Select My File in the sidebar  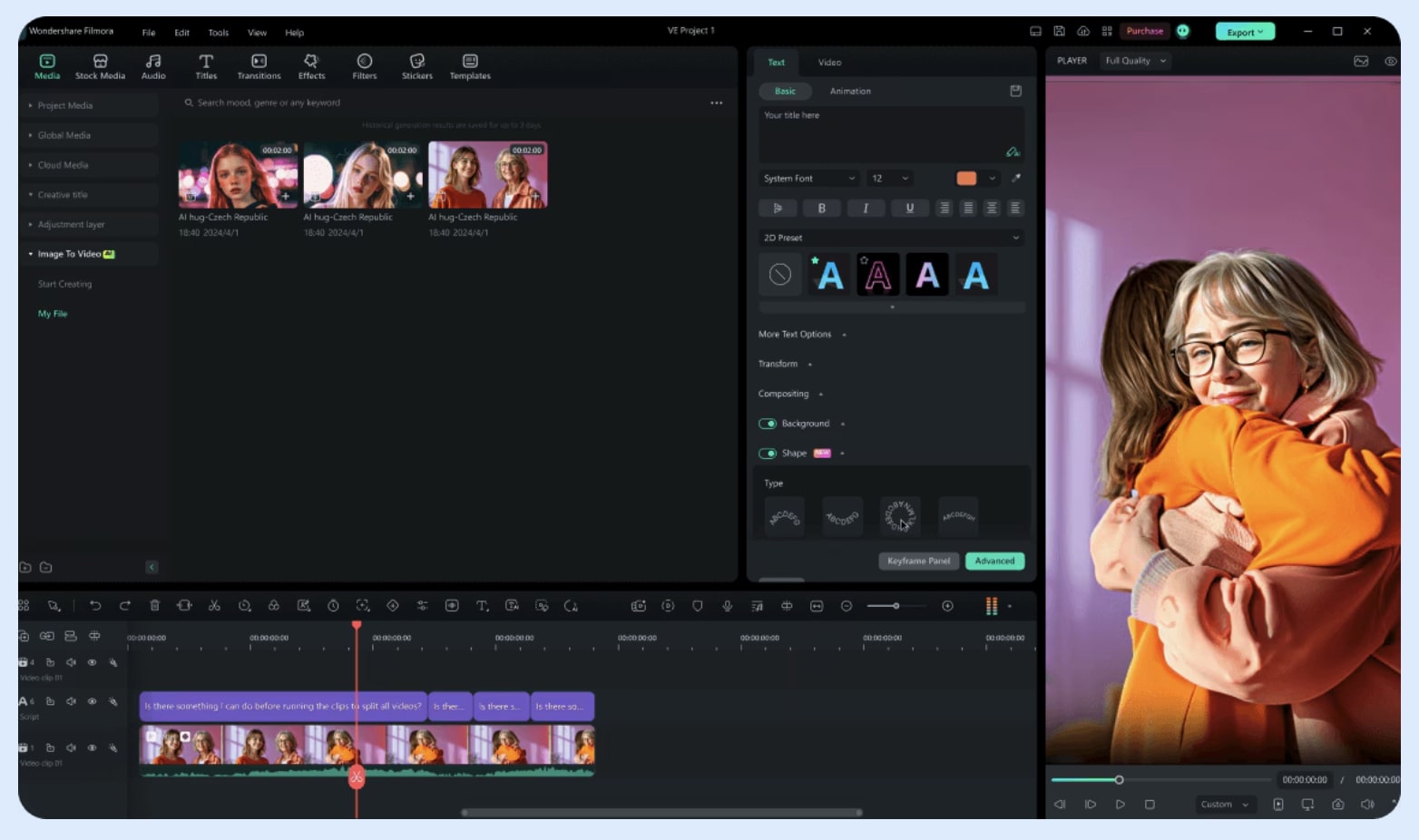[53, 314]
